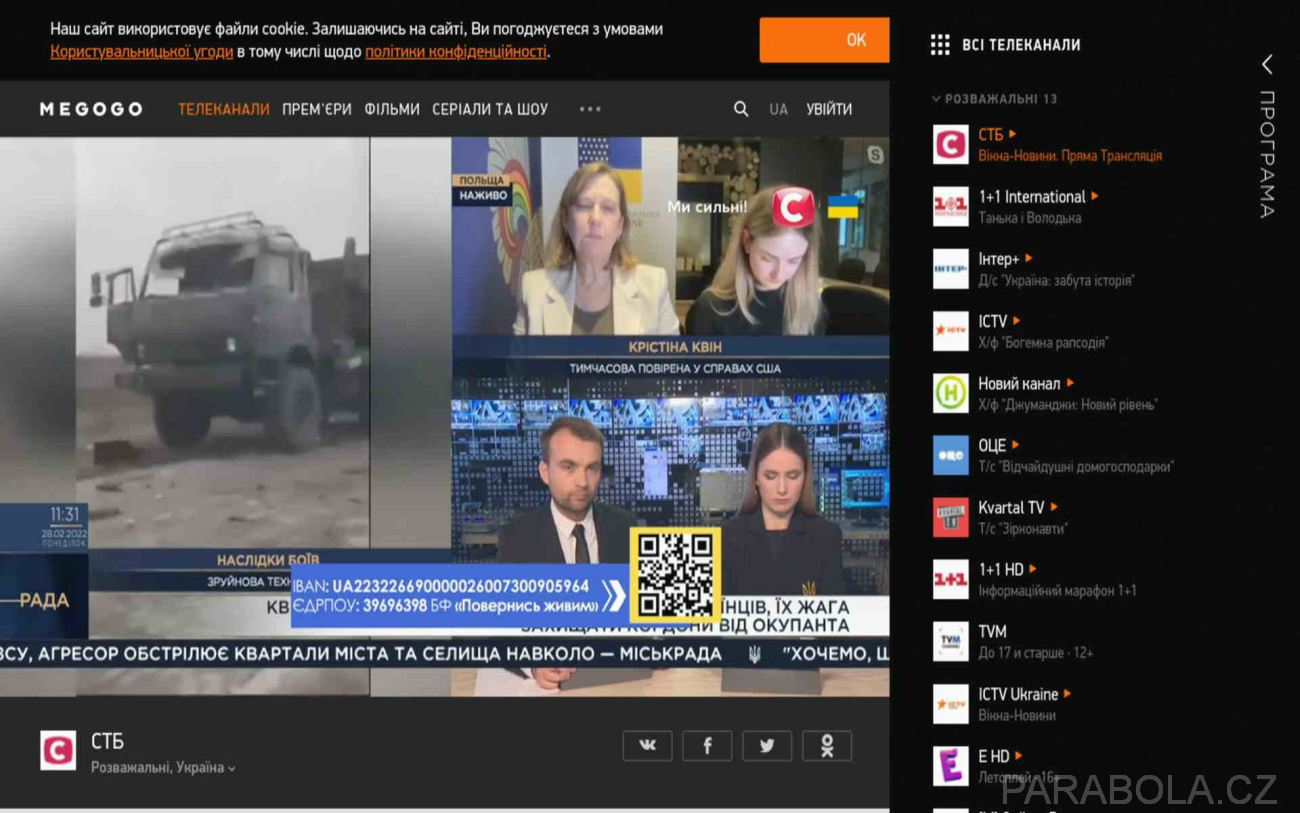The height and width of the screenshot is (813, 1300).
Task: Select the TVM channel logo
Action: [x=951, y=641]
